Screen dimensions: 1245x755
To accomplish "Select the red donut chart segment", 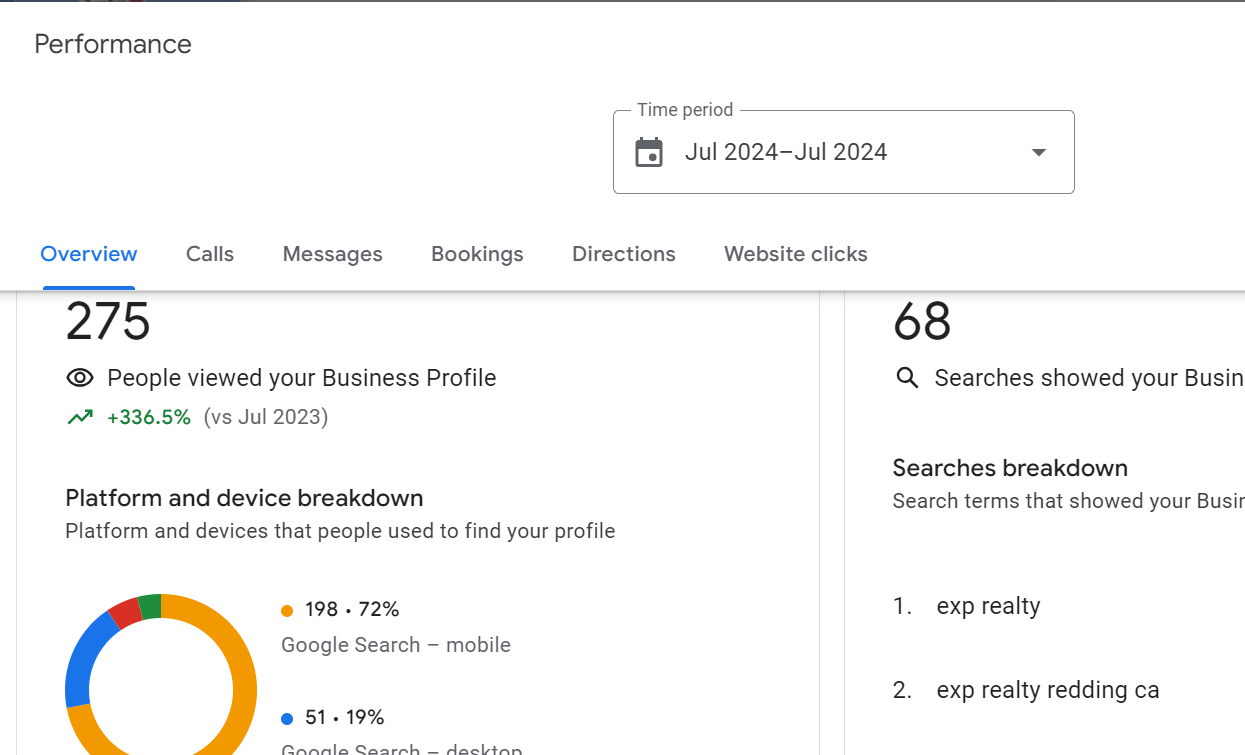I will click(x=126, y=612).
